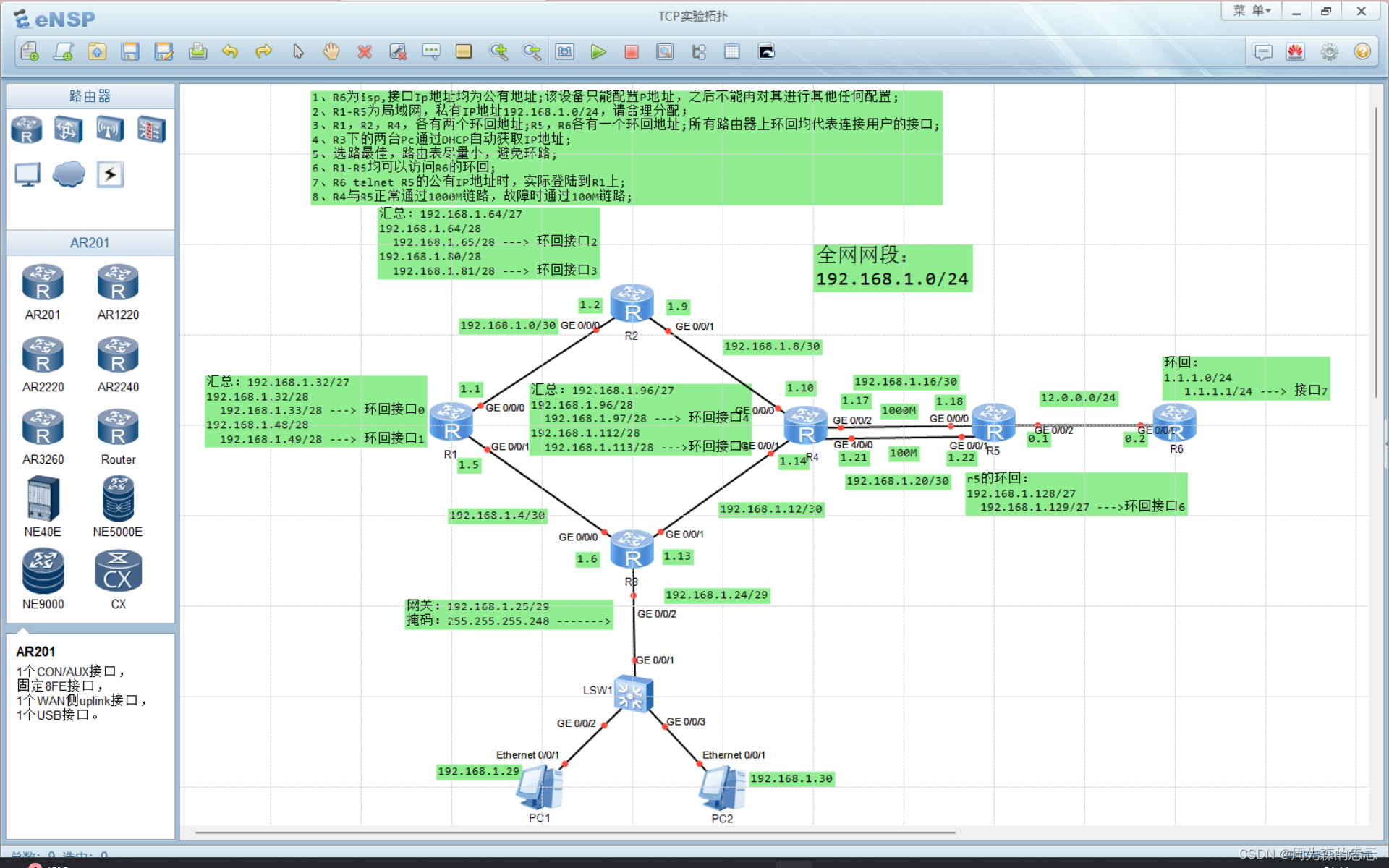Open the 菜单 dropdown menu
This screenshot has height=868, width=1389.
coord(1252,11)
